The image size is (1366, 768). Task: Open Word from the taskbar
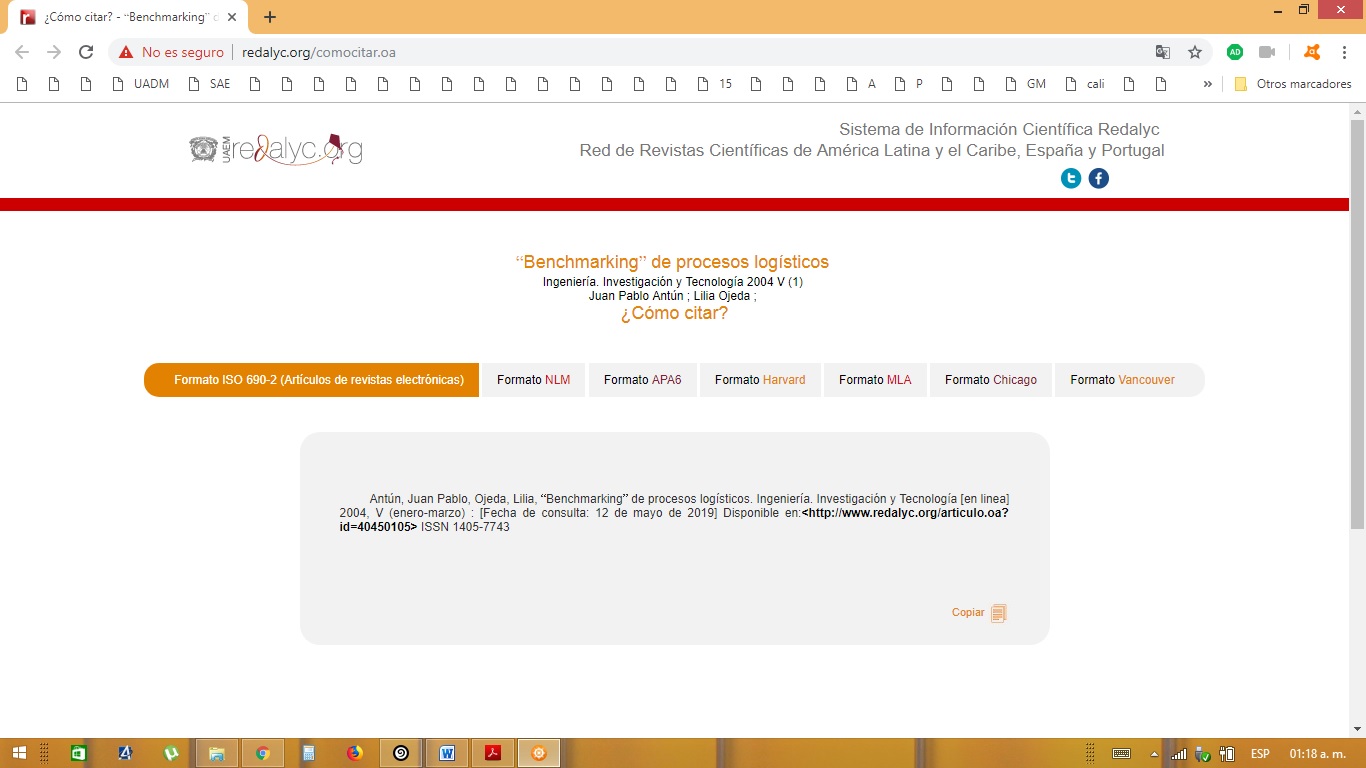pos(446,753)
